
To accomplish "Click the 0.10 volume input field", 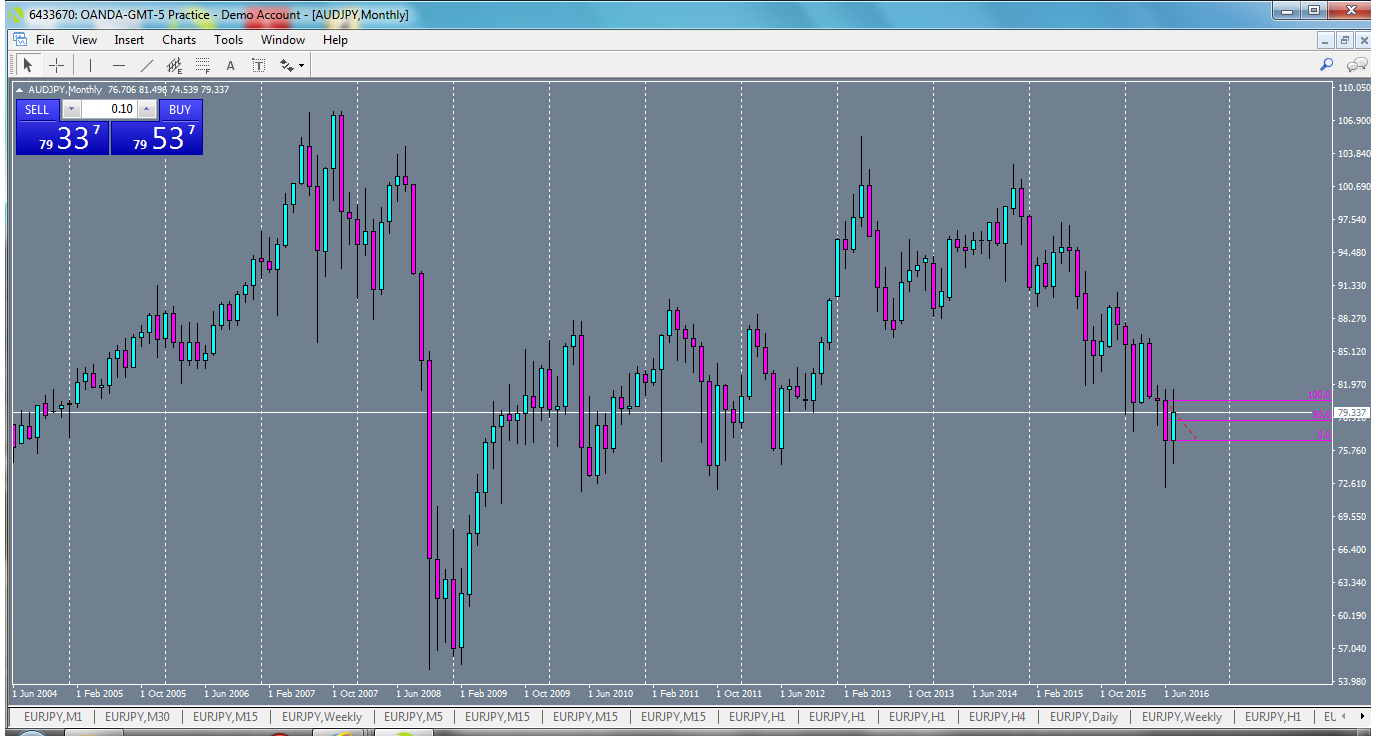I will [110, 109].
